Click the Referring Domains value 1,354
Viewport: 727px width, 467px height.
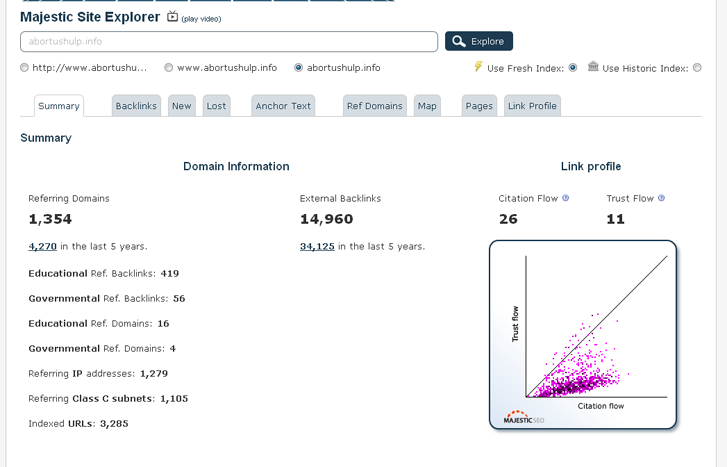[x=50, y=219]
